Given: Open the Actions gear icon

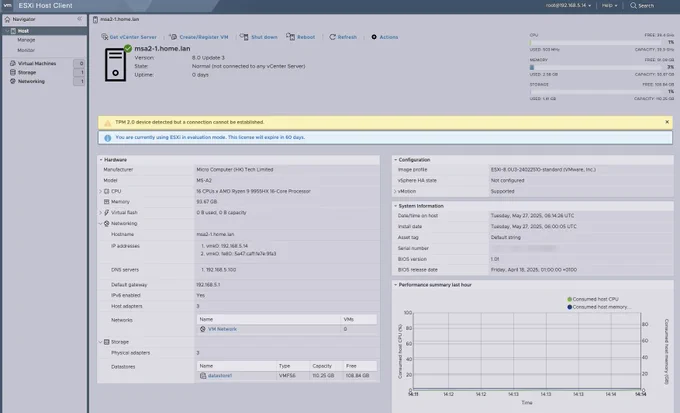Looking at the screenshot, I should (374, 37).
